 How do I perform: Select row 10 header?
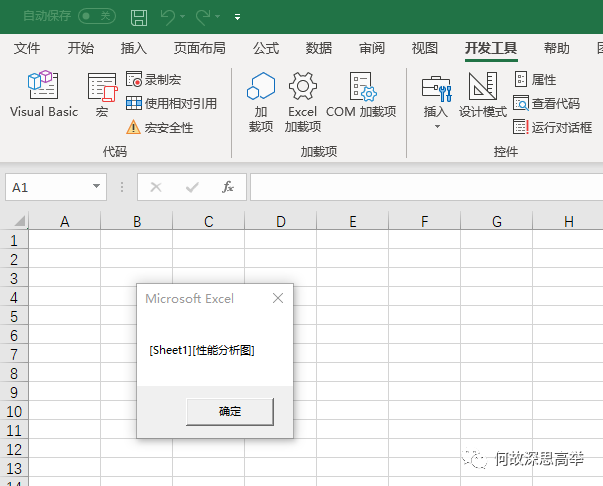(14, 411)
